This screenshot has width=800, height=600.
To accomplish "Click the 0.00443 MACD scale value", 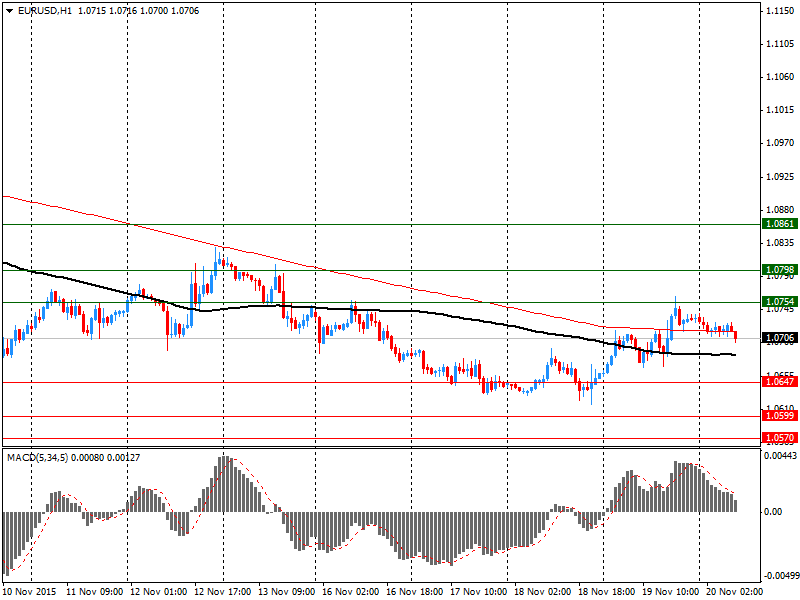I will tap(780, 456).
